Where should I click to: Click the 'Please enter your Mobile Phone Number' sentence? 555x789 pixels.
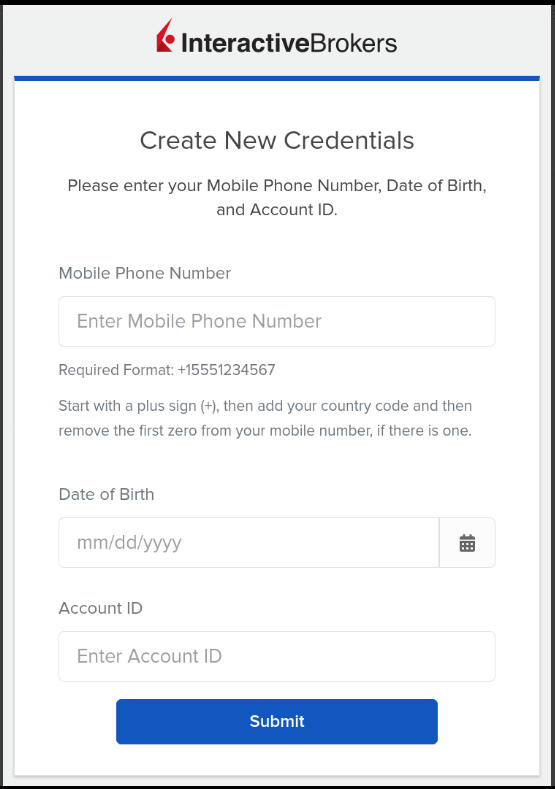[277, 186]
